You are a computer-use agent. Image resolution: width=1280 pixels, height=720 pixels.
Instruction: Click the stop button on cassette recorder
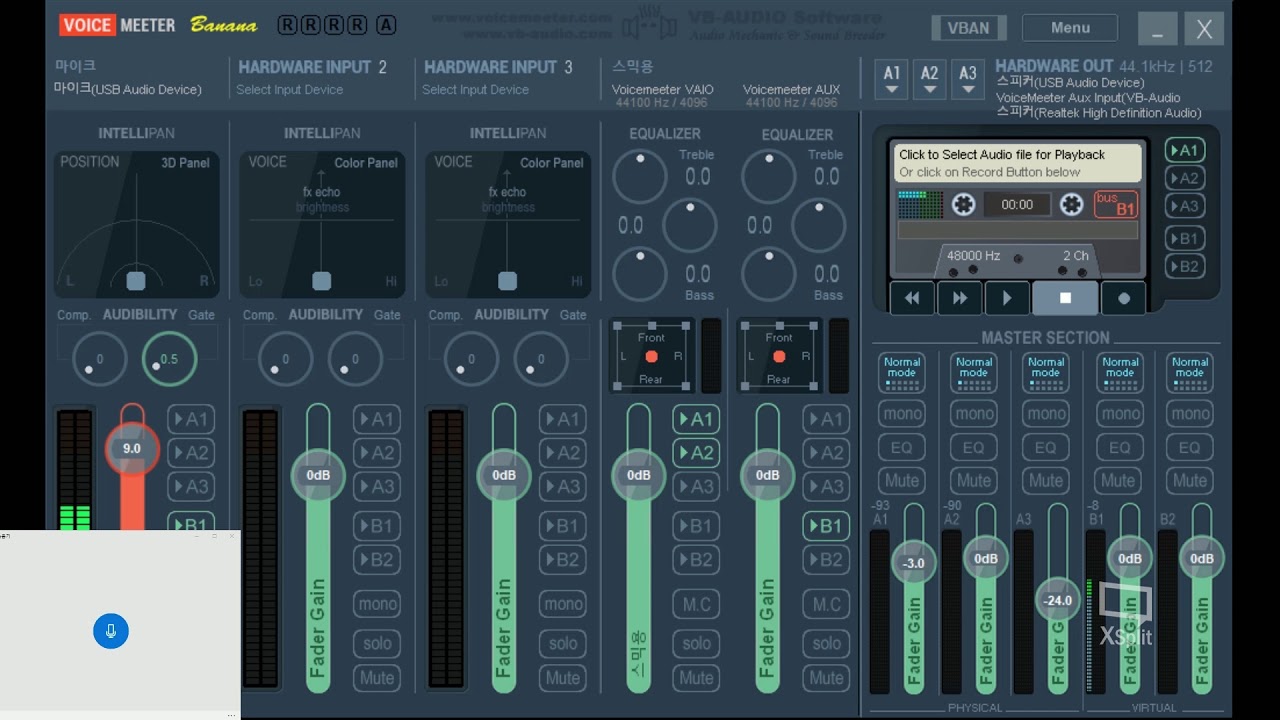(1065, 298)
